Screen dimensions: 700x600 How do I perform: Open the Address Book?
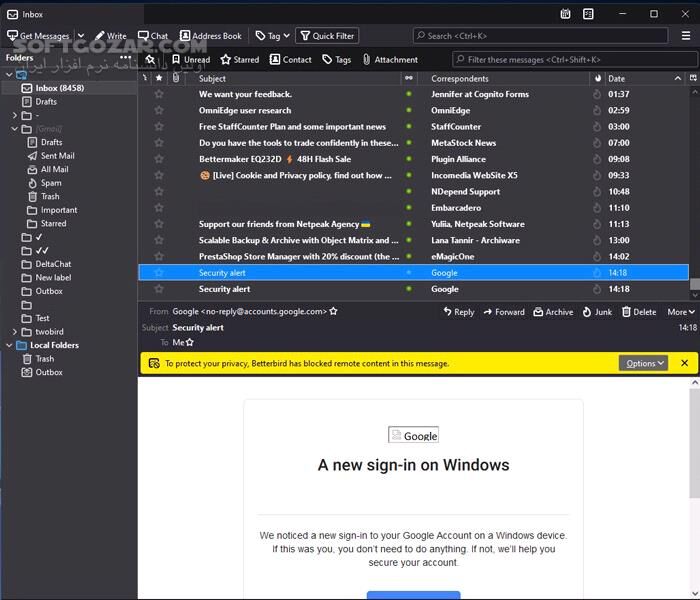pos(211,36)
